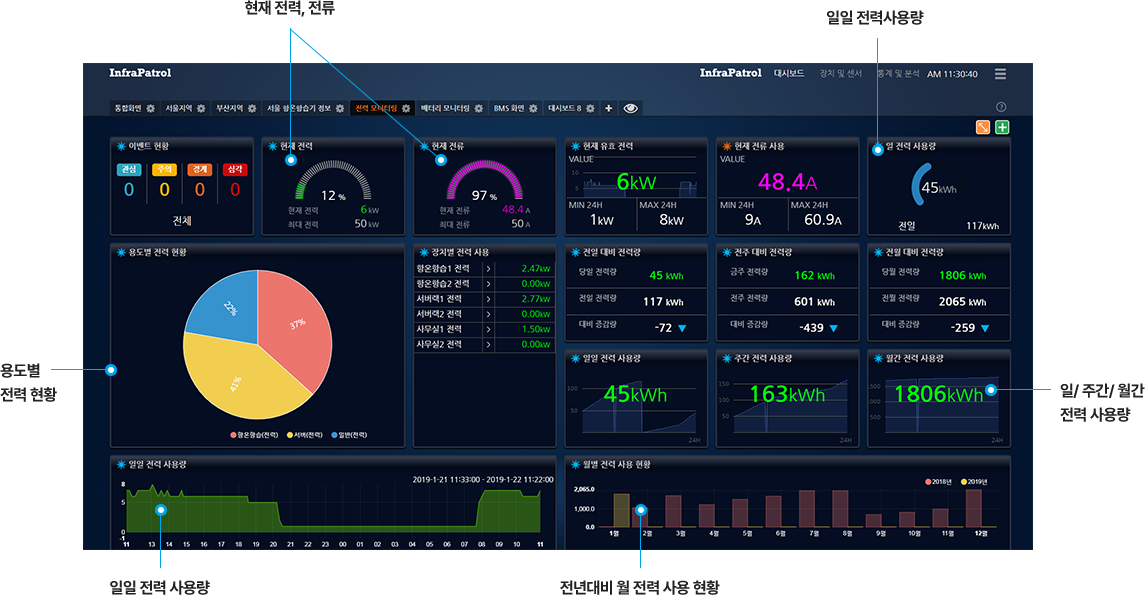1145x595 pixels.
Task: Open the hamburger menu at top right
Action: pos(1000,74)
